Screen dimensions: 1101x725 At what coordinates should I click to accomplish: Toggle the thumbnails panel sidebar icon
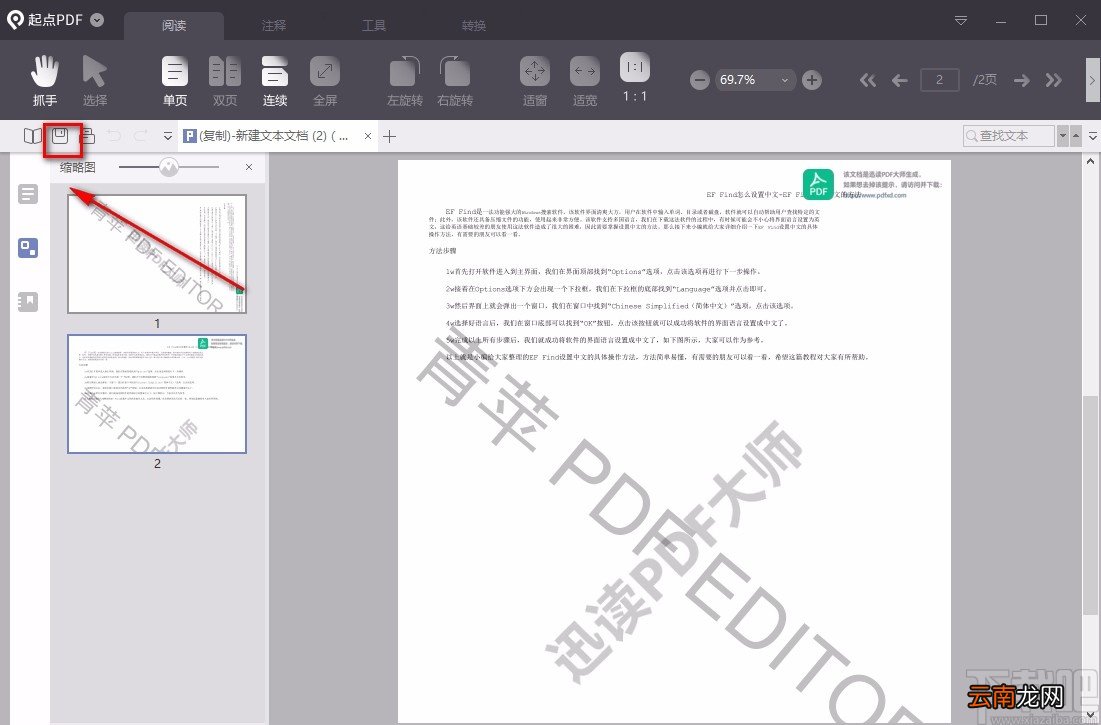tap(28, 248)
